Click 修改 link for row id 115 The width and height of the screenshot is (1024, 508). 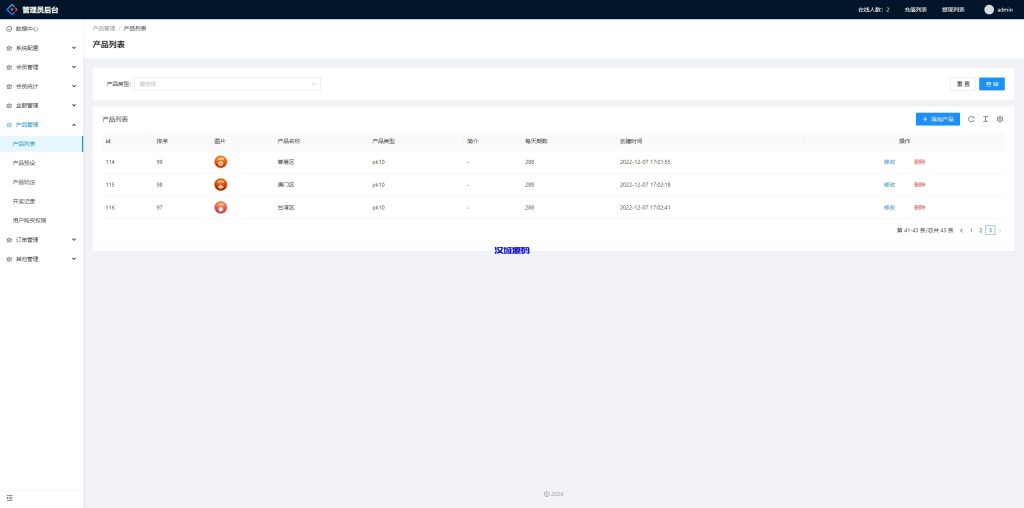tap(889, 184)
